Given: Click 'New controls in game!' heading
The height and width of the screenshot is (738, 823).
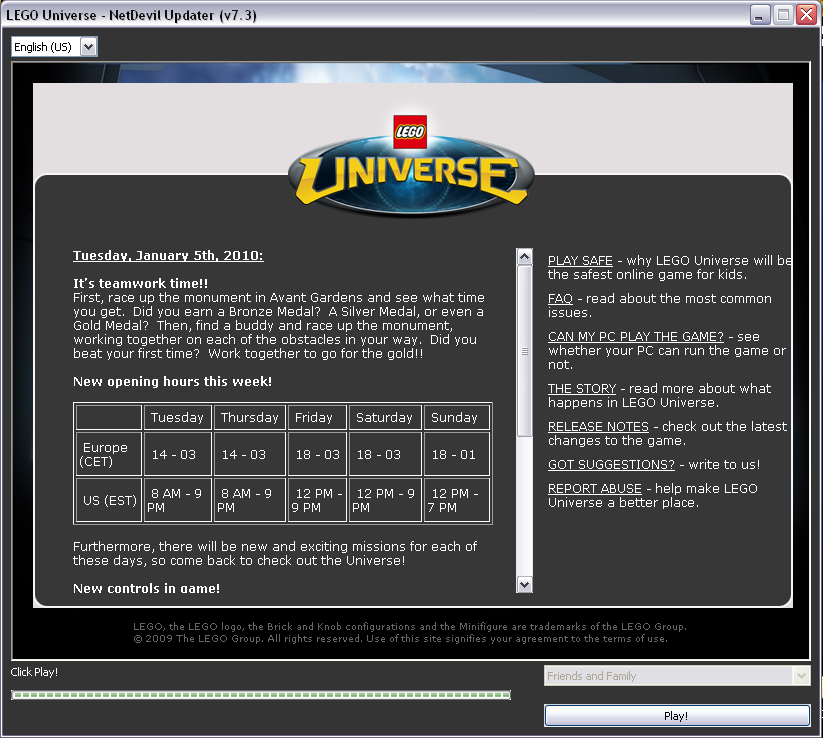Looking at the screenshot, I should pos(146,588).
